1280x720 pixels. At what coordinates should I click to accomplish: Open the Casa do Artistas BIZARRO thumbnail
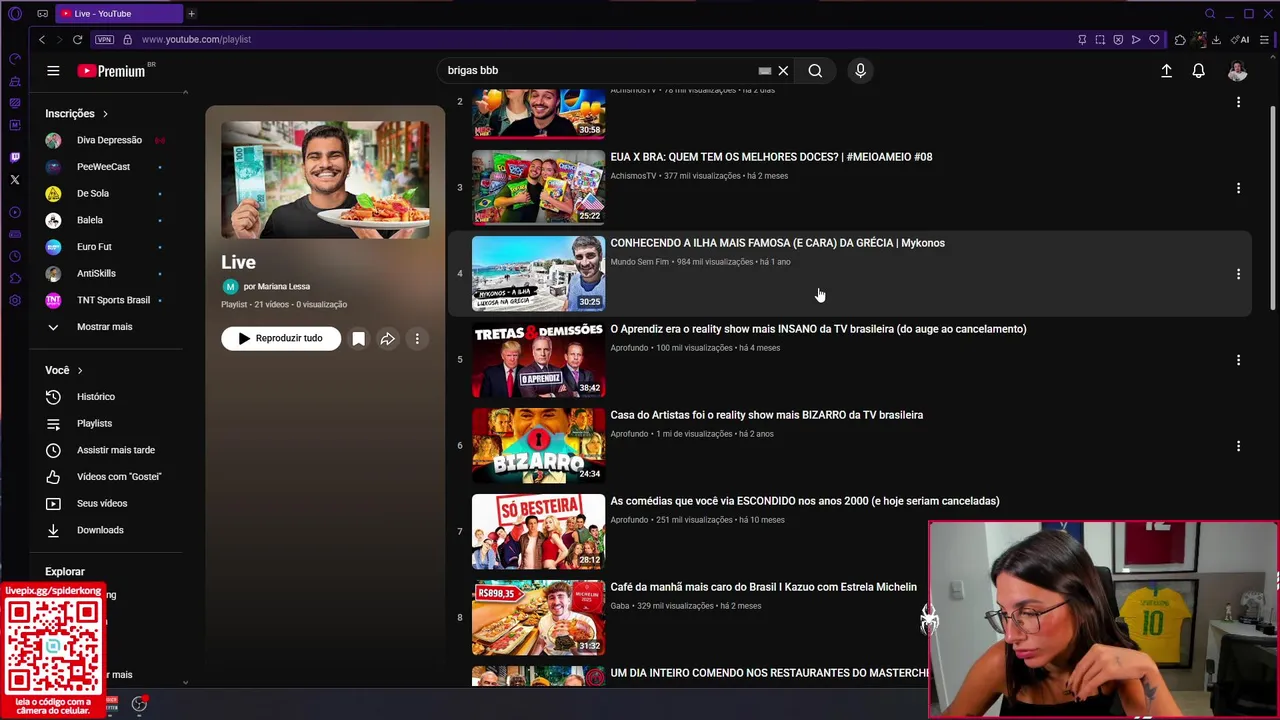(538, 446)
